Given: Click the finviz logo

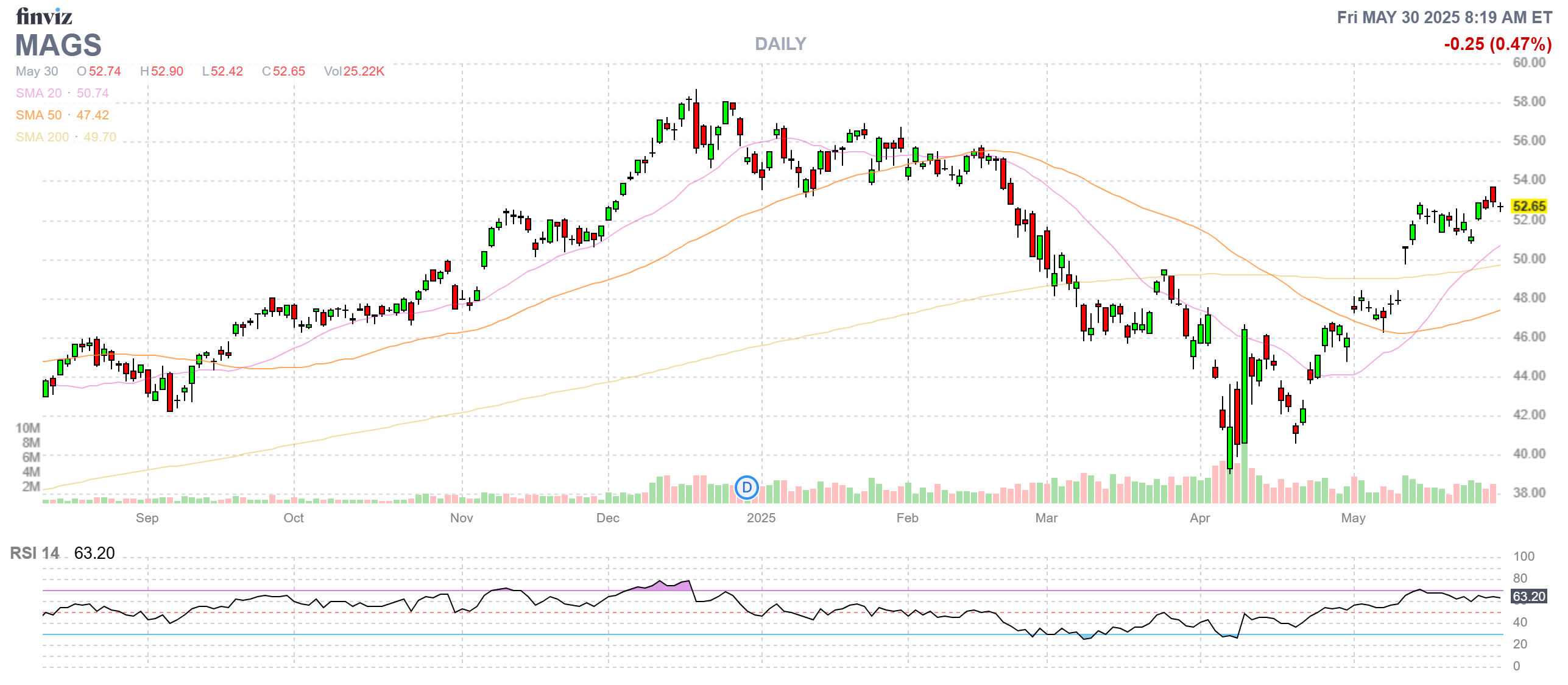Looking at the screenshot, I should [44, 16].
